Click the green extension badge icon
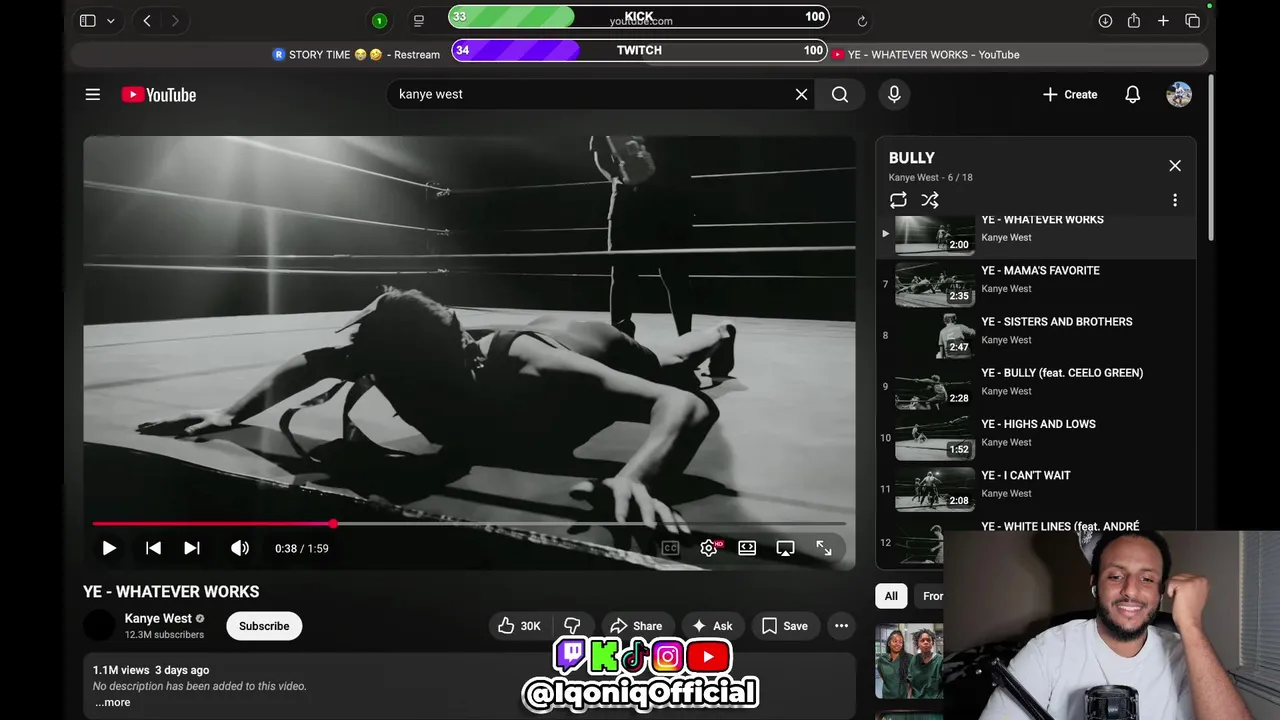The height and width of the screenshot is (720, 1280). click(379, 21)
